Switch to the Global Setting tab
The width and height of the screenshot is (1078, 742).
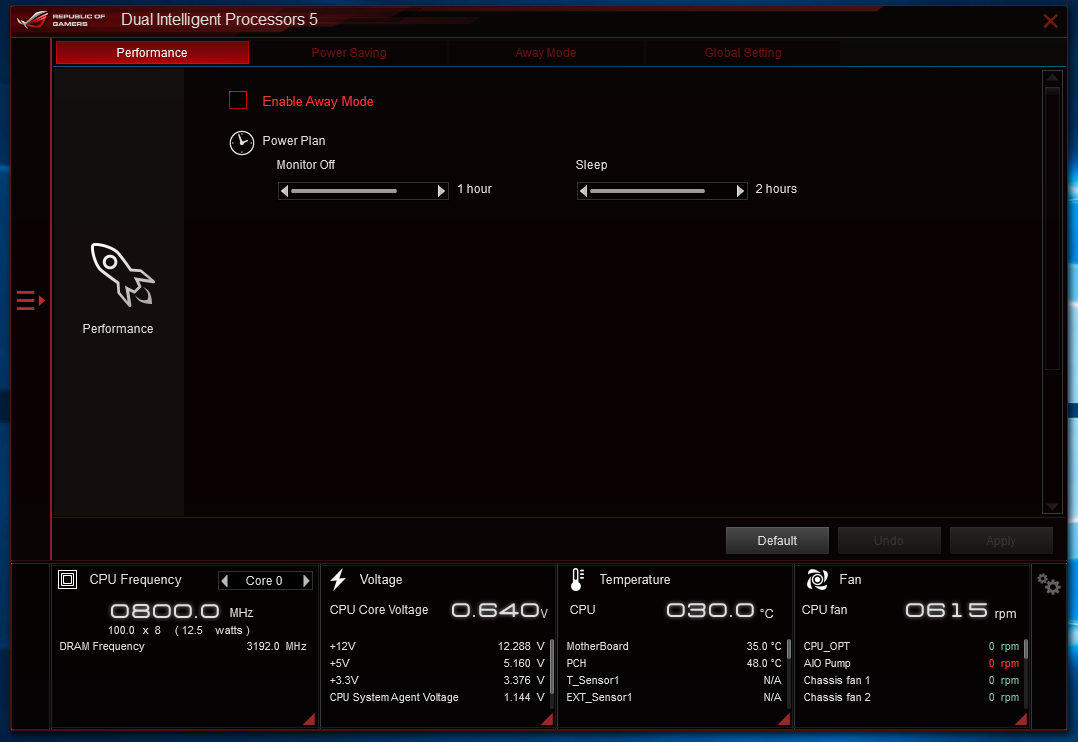pos(743,53)
